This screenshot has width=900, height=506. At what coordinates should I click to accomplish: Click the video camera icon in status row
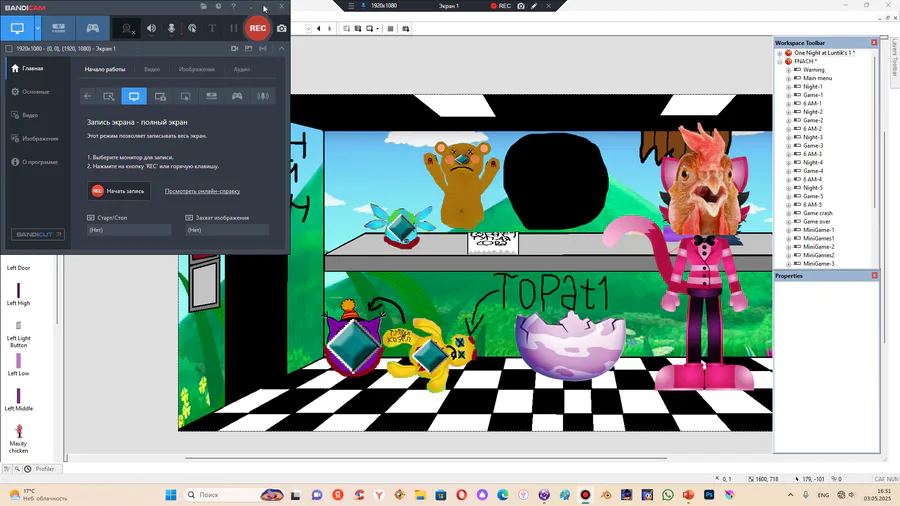[234, 49]
